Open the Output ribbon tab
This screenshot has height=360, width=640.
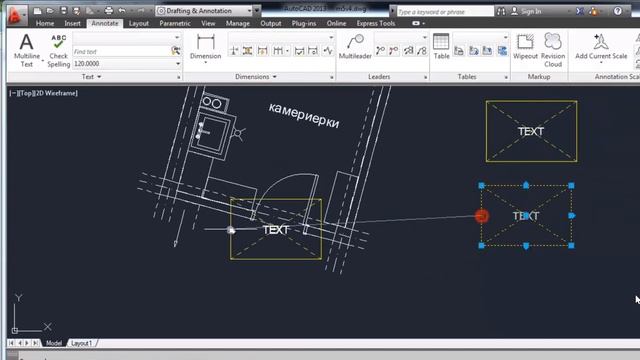tap(271, 24)
